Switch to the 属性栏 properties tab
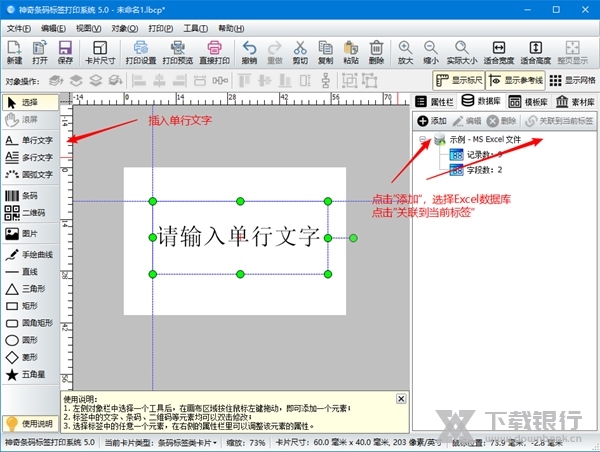600x452 pixels. pyautogui.click(x=434, y=102)
